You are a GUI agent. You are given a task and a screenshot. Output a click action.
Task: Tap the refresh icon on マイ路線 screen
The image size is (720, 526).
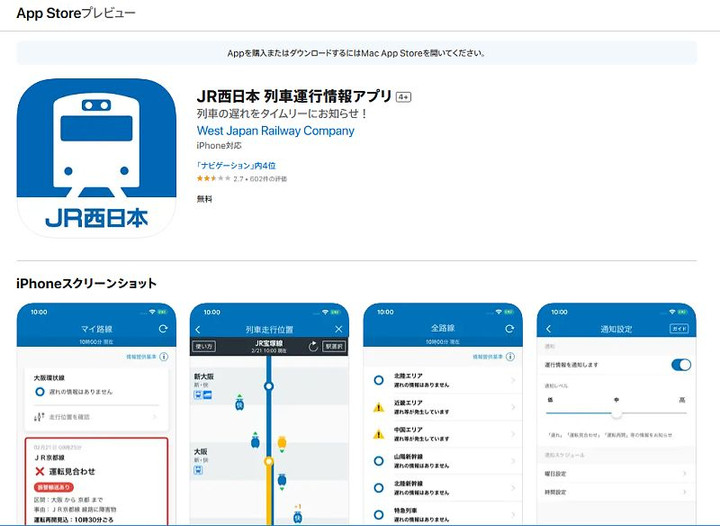pos(162,329)
